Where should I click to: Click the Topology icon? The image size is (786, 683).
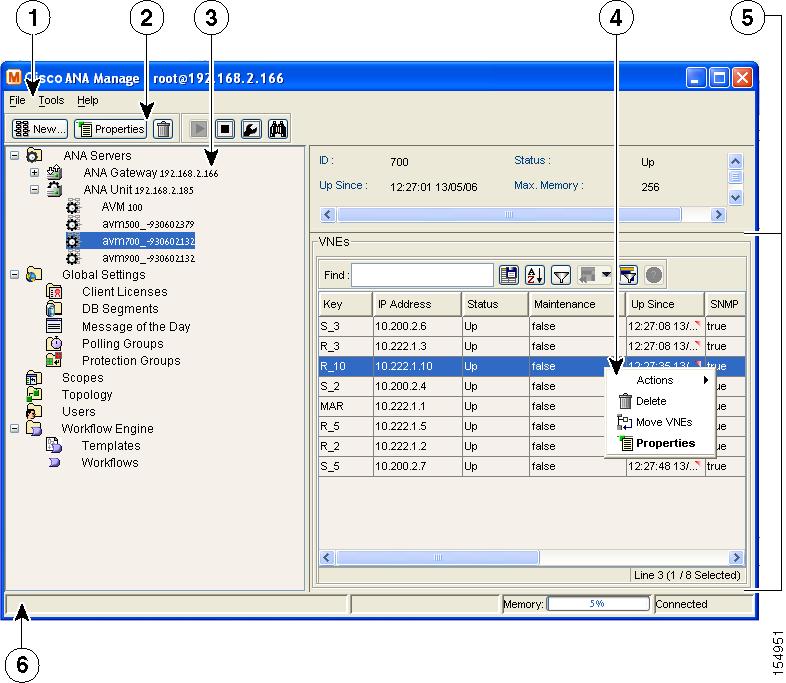(34, 394)
